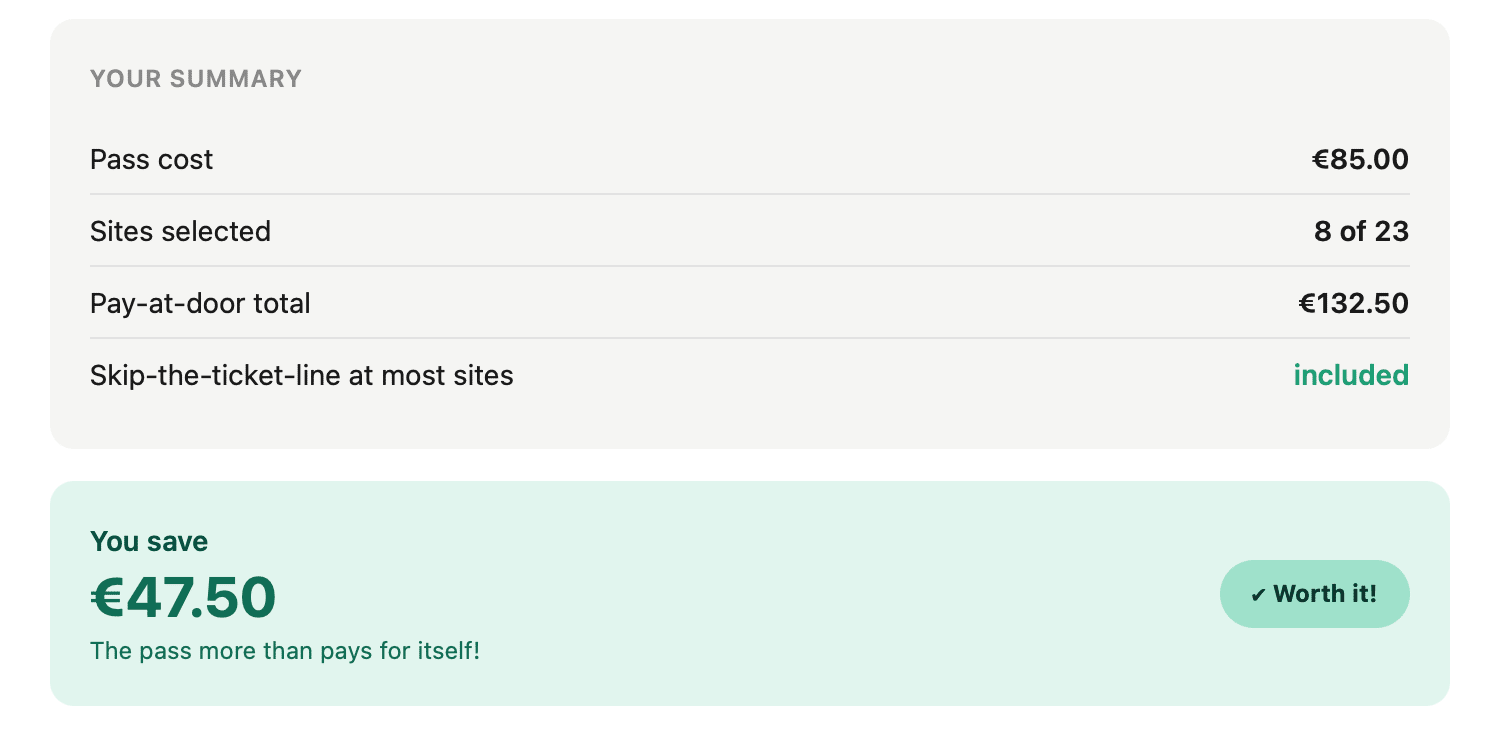Viewport: 1508px width, 730px height.
Task: Click the euro symbol in the €47.50 savings figure
Action: (107, 598)
